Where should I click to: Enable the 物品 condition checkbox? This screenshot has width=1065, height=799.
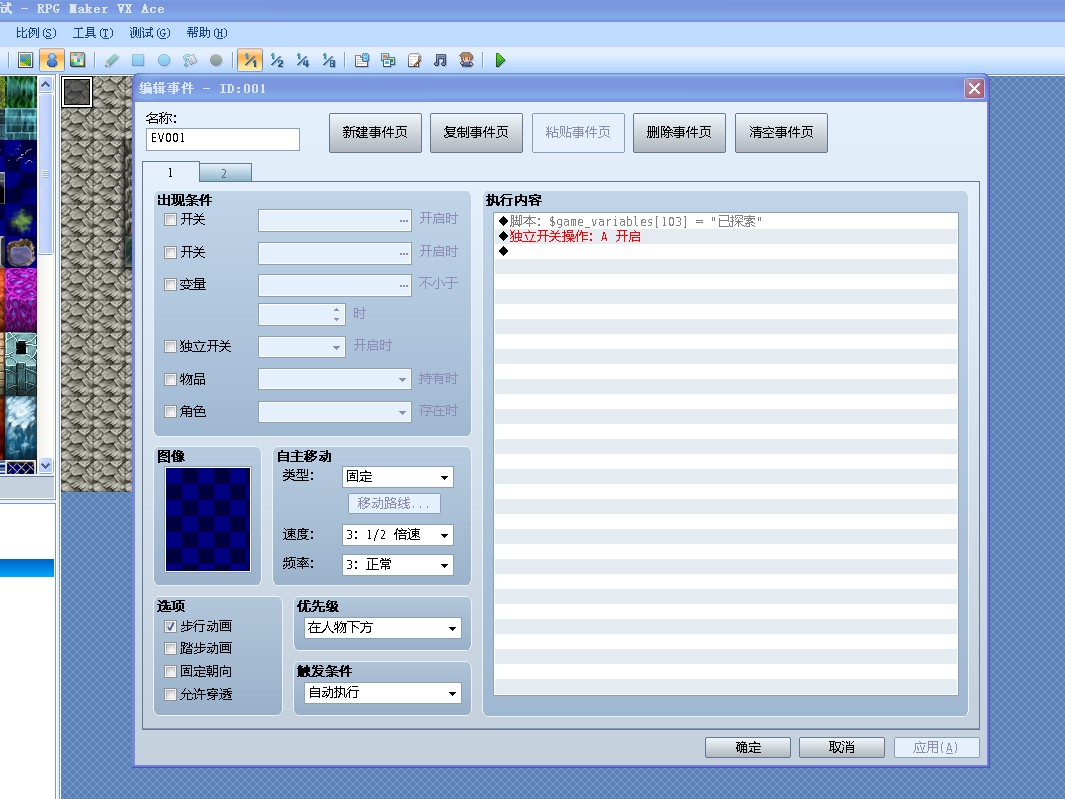point(170,379)
